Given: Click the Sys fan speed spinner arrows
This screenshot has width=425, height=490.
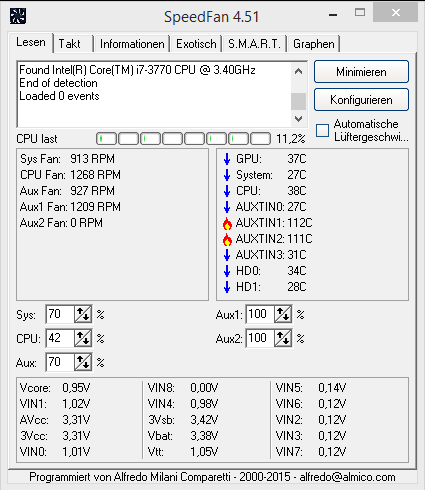Looking at the screenshot, I should coord(83,314).
